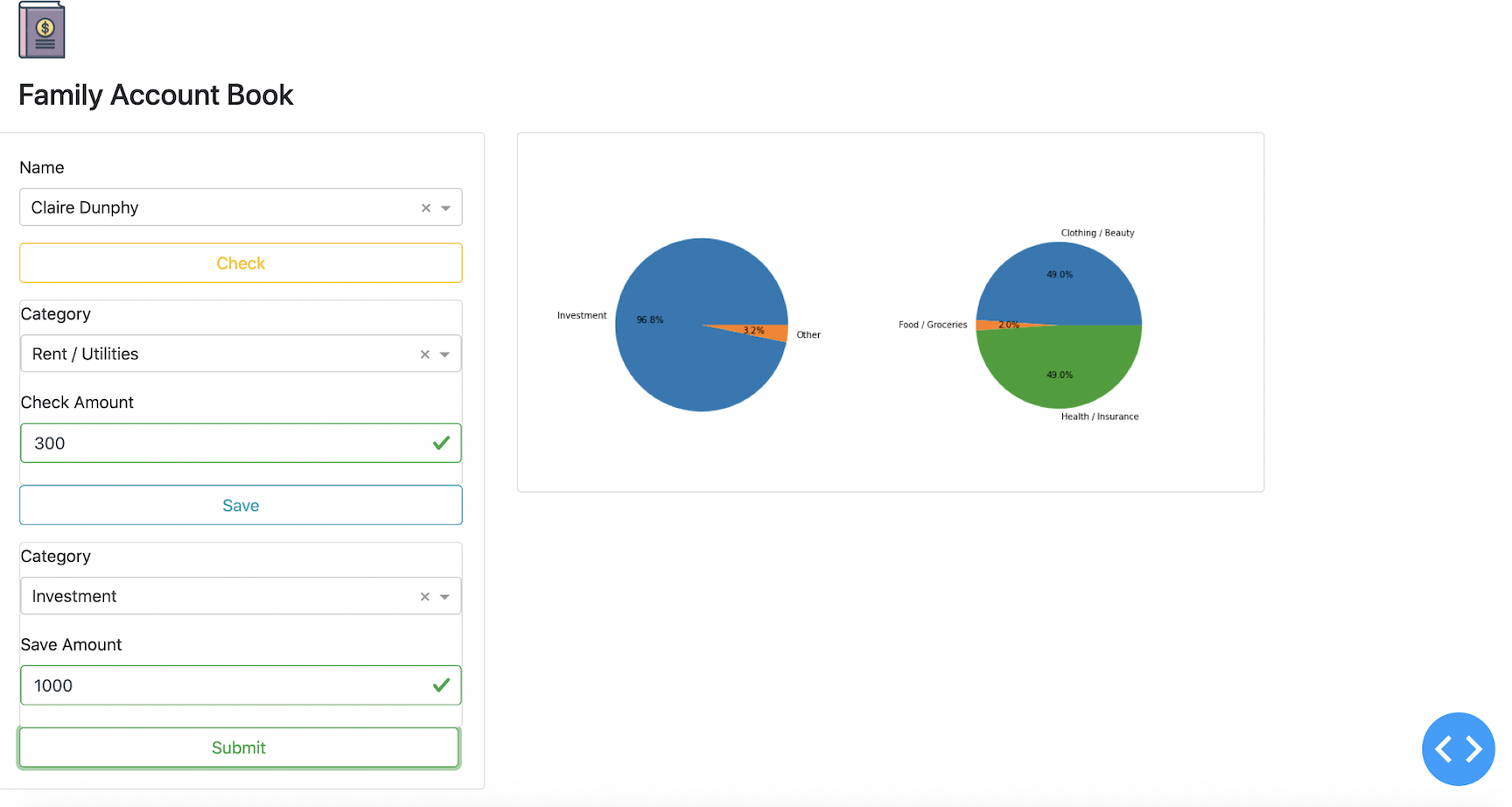Image resolution: width=1512 pixels, height=807 pixels.
Task: Expand the Category dropdown showing Rent / Utilities
Action: tap(446, 354)
